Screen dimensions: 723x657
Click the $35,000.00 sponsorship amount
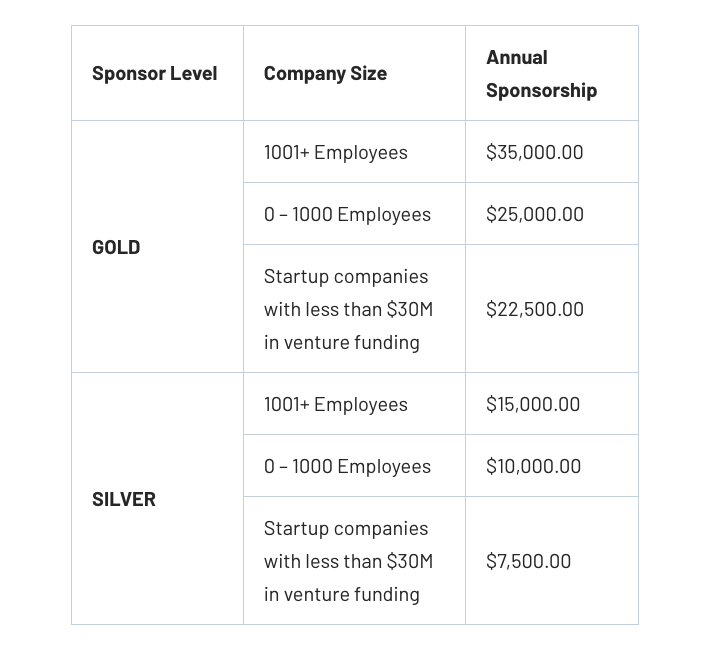[535, 152]
